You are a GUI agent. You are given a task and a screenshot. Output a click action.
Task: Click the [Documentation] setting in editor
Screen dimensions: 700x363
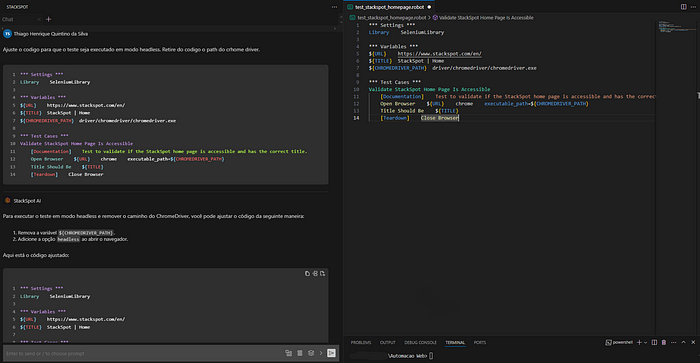click(x=402, y=96)
